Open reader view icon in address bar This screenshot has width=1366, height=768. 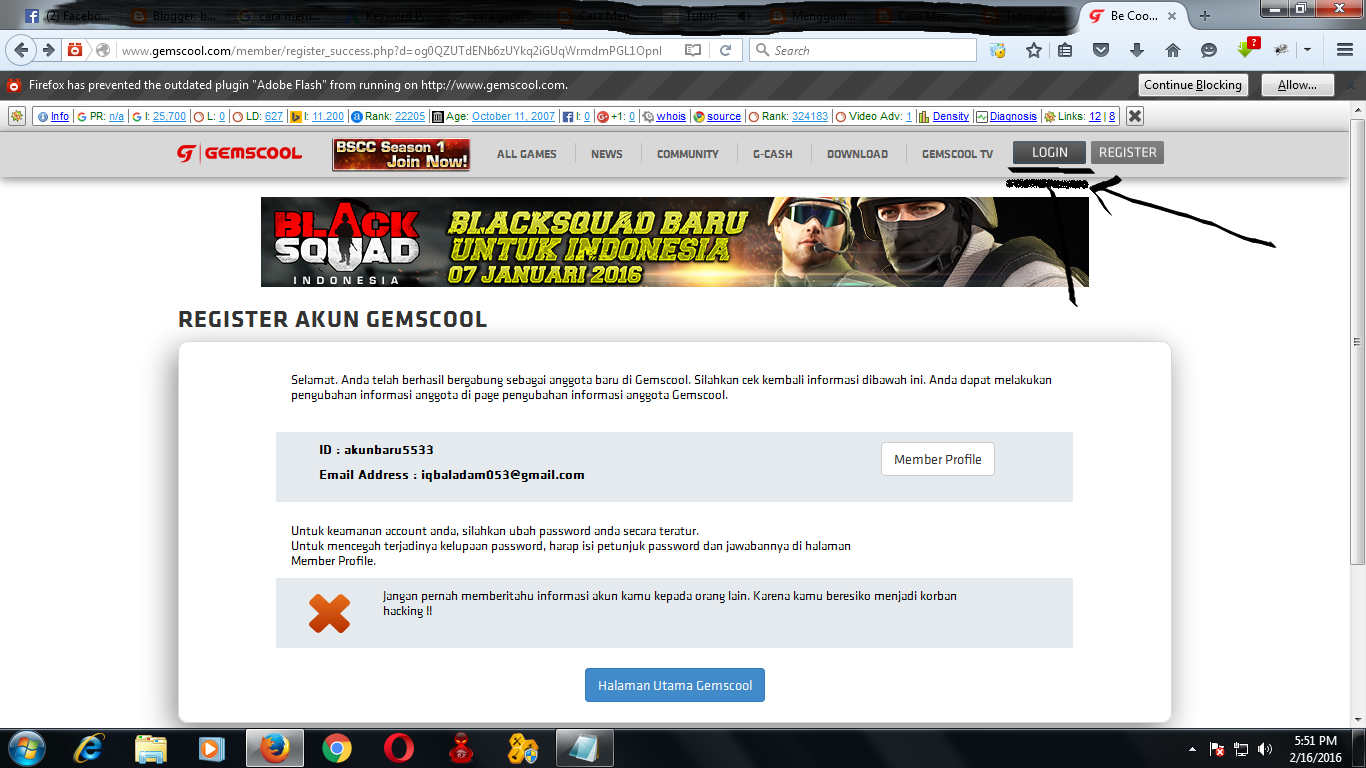[x=693, y=50]
